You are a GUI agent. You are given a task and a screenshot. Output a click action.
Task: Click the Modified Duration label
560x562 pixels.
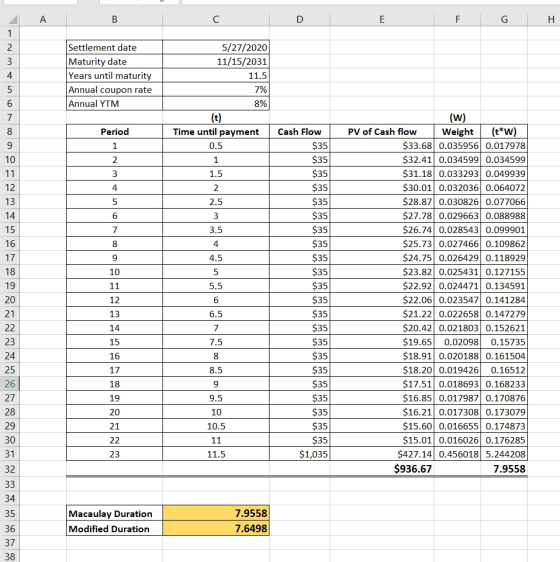pyautogui.click(x=114, y=528)
